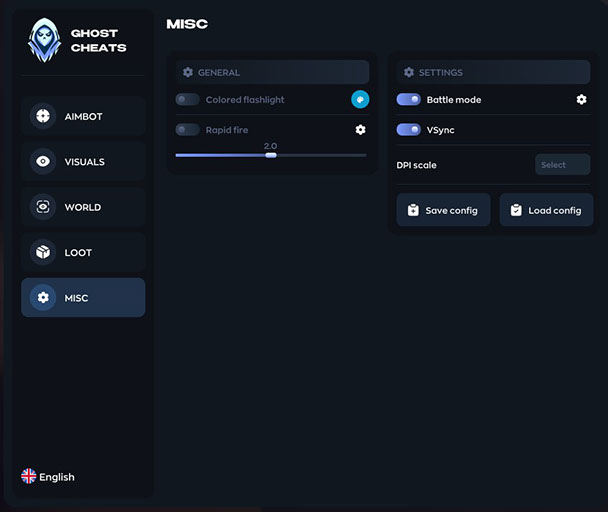Viewport: 608px width, 512px height.
Task: Switch off VSync
Action: pos(408,130)
